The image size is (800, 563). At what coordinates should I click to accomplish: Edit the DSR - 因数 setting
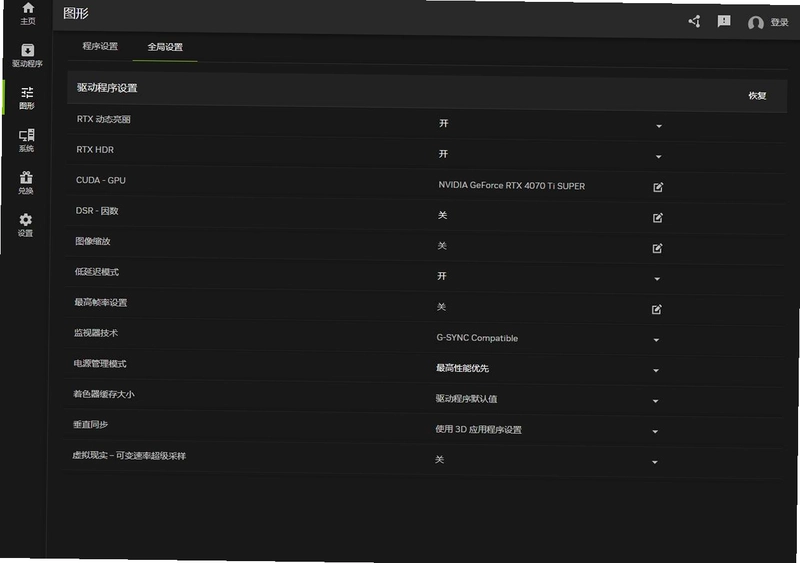[658, 217]
